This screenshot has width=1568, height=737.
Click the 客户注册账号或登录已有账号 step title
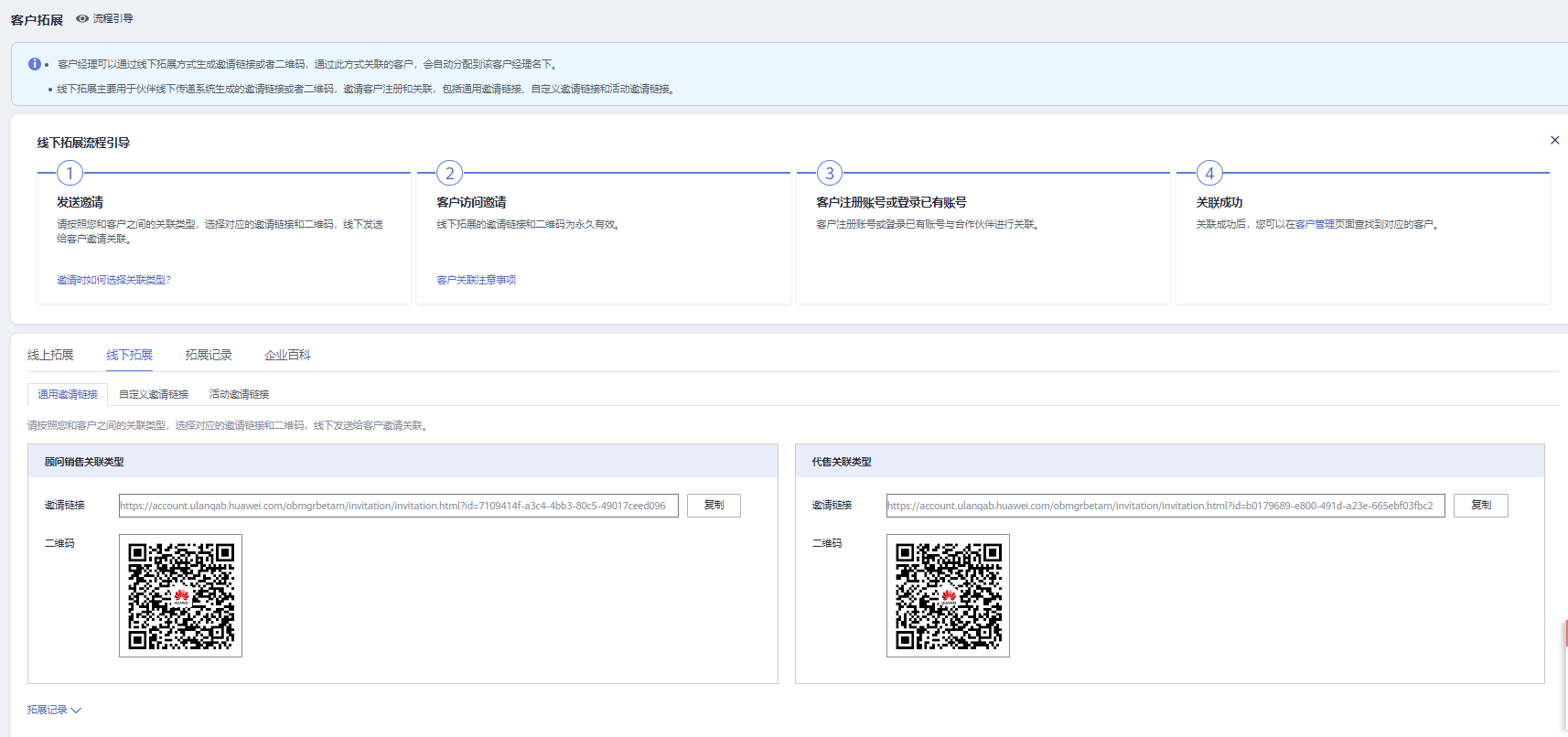(x=891, y=202)
